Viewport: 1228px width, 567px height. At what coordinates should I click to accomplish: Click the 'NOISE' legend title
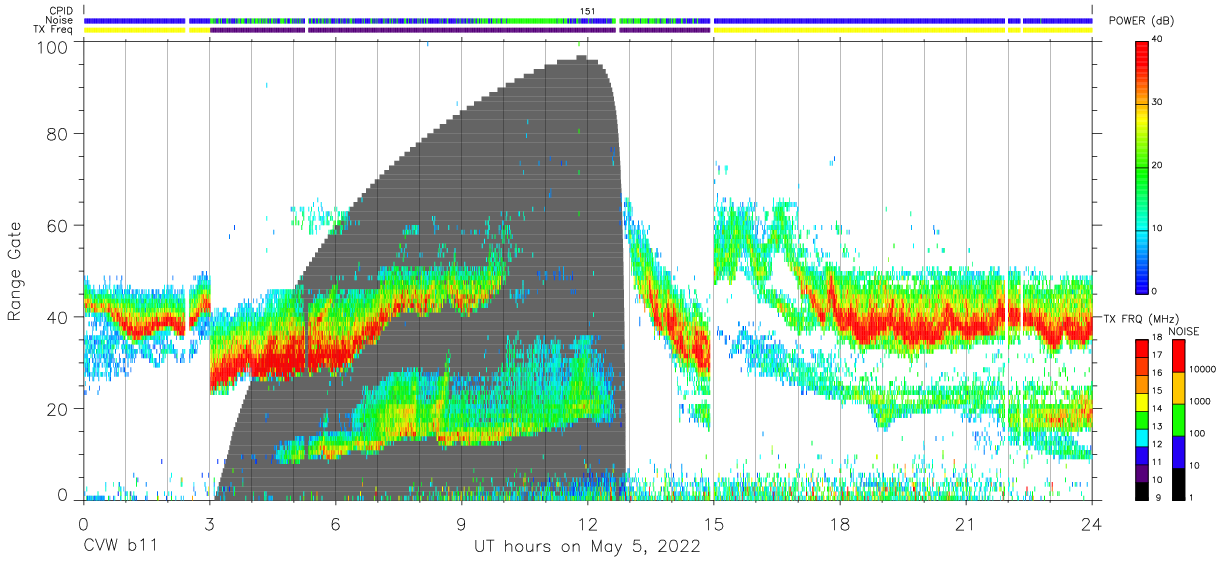coord(1184,331)
